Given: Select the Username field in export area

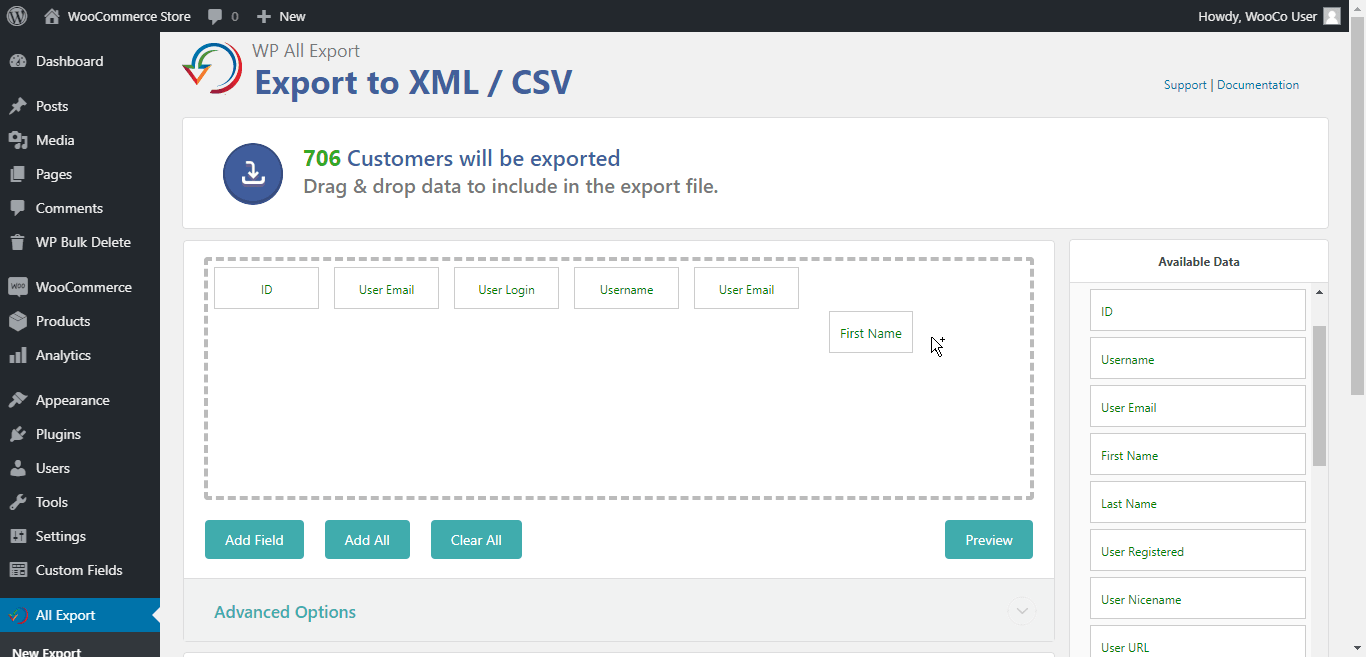Looking at the screenshot, I should click(626, 288).
